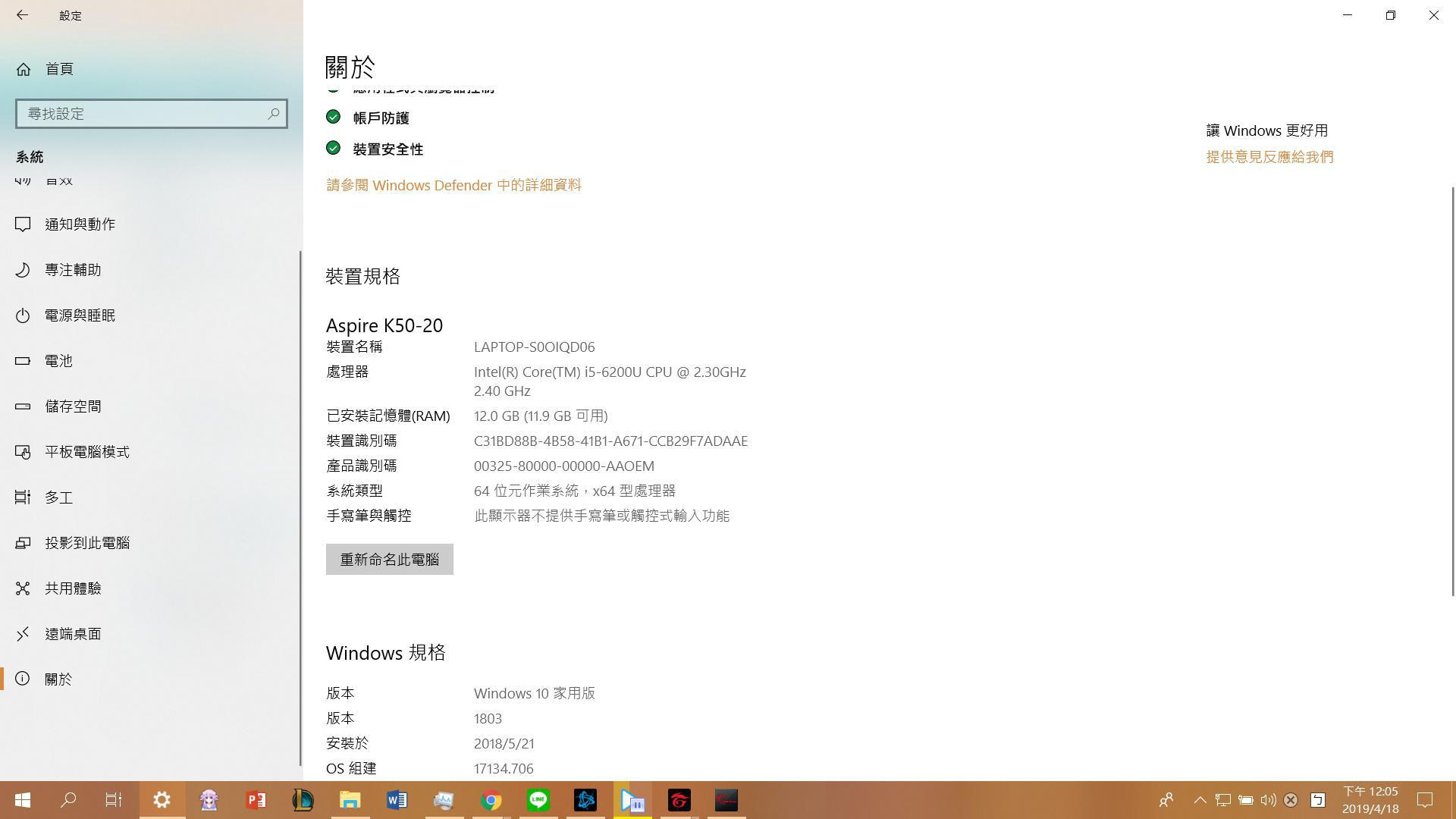
Task: Open 電源與睡眠 settings
Action: pyautogui.click(x=152, y=315)
